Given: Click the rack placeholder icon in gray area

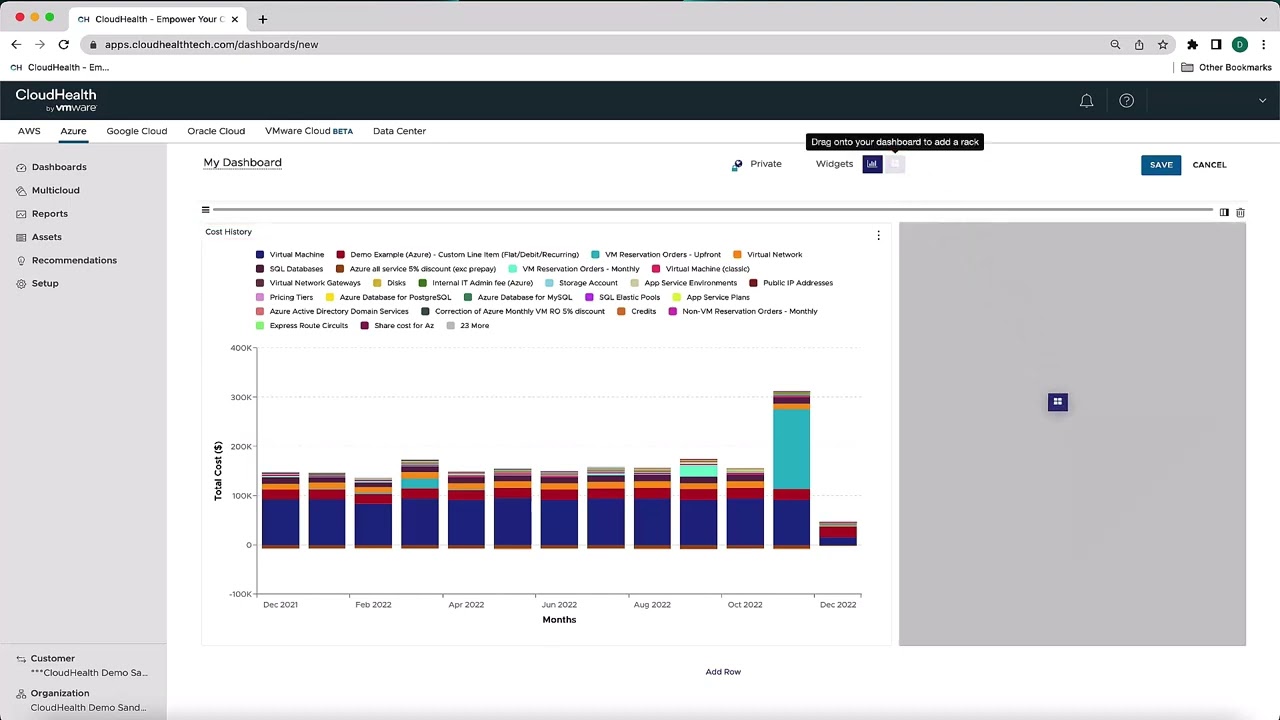Looking at the screenshot, I should 1057,402.
